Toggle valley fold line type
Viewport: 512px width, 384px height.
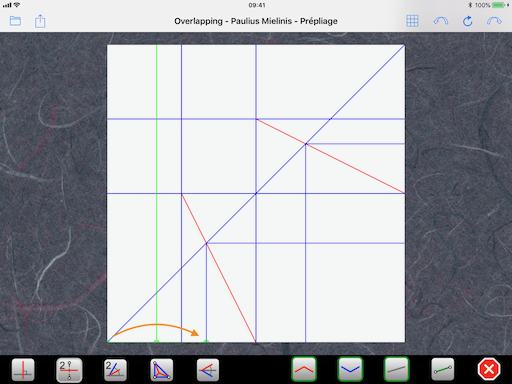(350, 369)
